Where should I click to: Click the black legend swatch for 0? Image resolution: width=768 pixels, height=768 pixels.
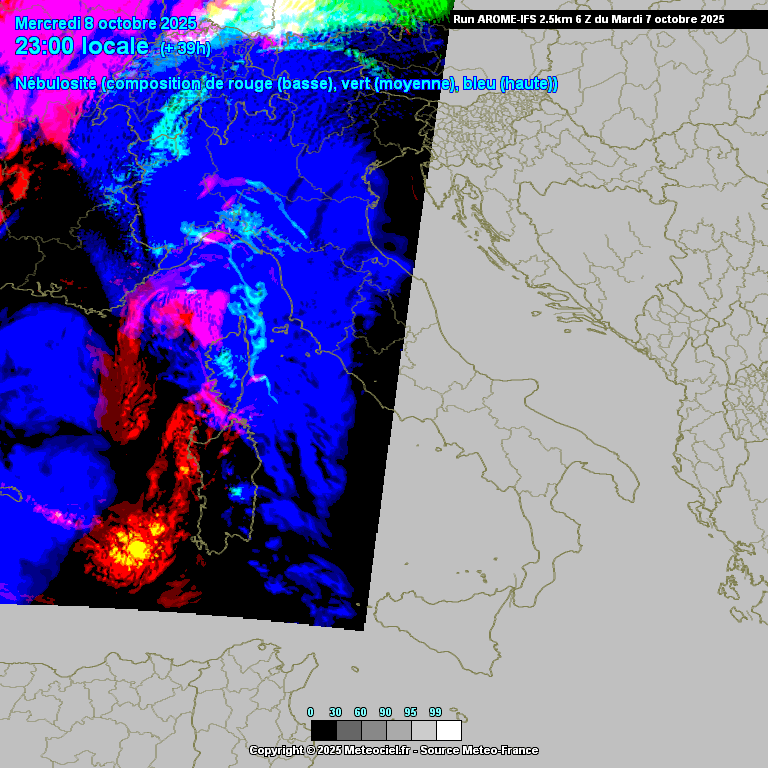click(323, 730)
